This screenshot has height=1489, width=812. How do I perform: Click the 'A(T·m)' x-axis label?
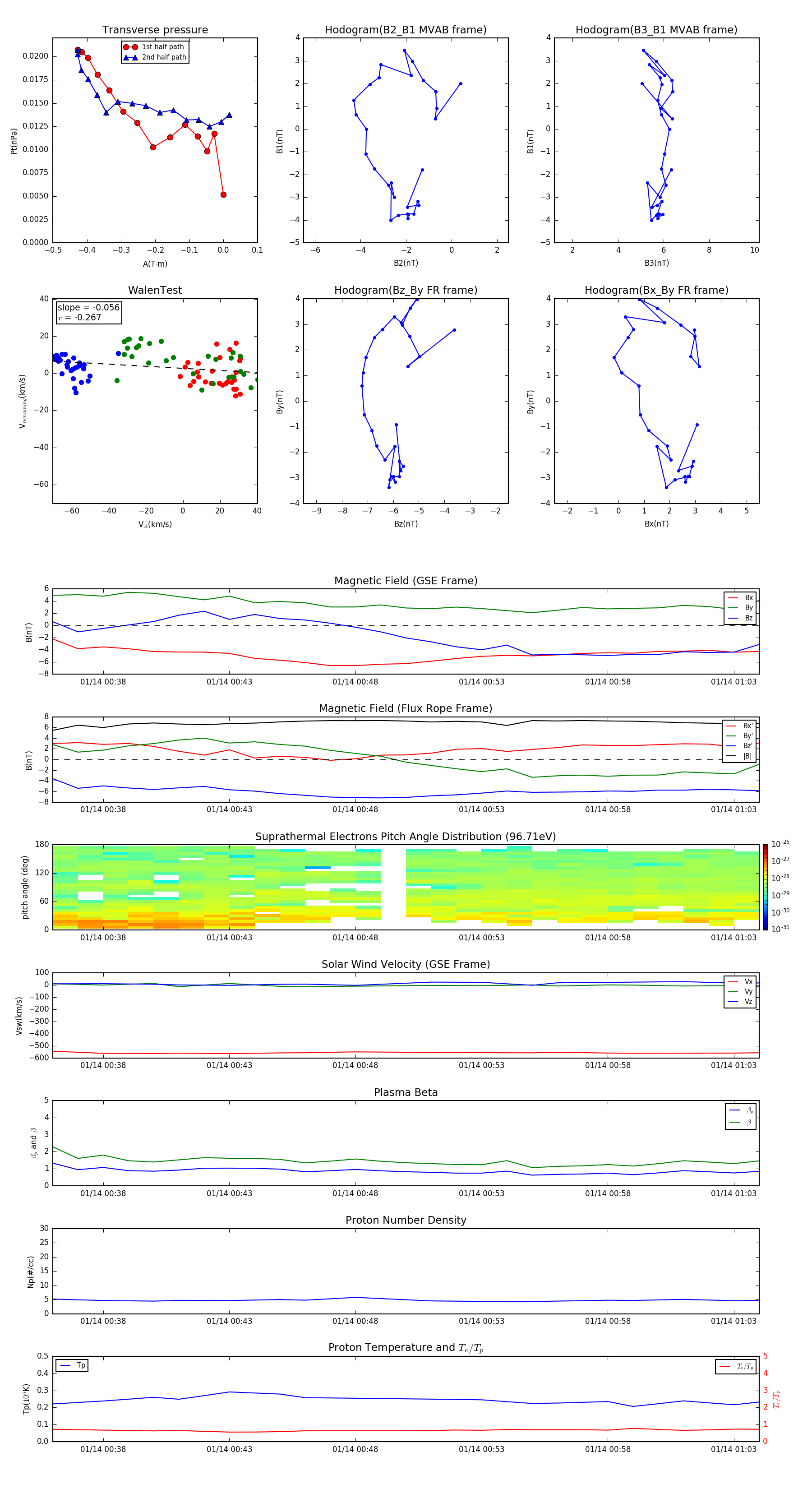[x=155, y=264]
